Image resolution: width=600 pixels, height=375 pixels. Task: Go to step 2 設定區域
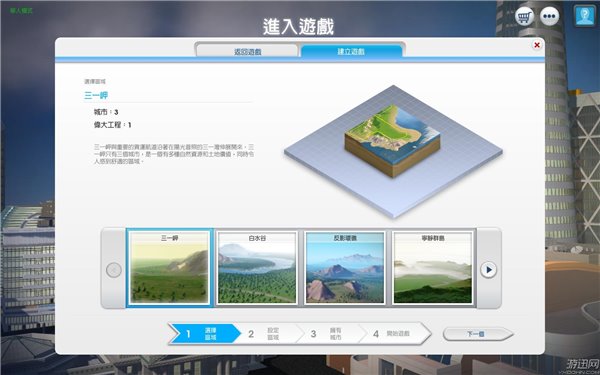268,334
